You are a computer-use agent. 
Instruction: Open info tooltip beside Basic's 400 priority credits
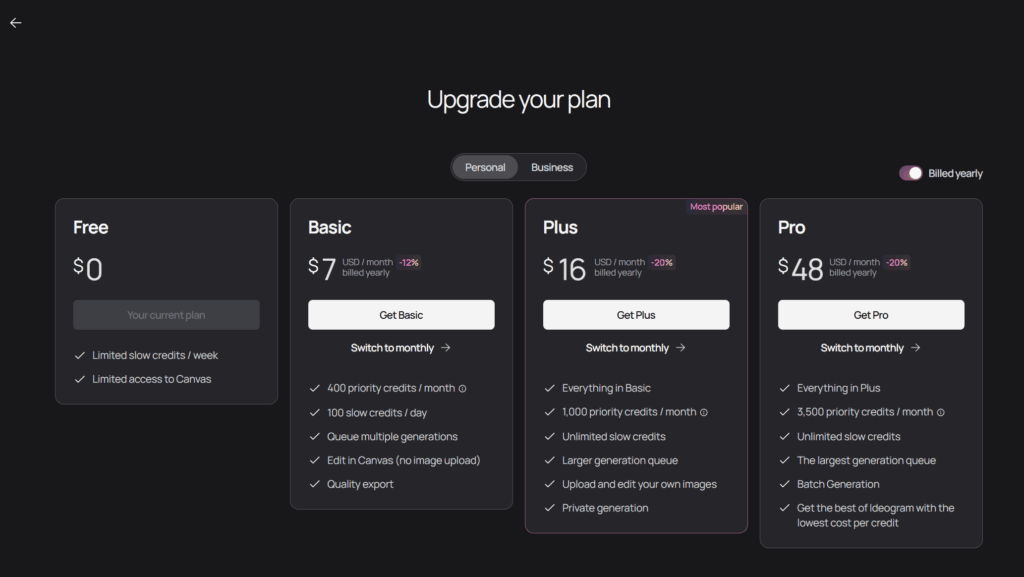point(464,388)
